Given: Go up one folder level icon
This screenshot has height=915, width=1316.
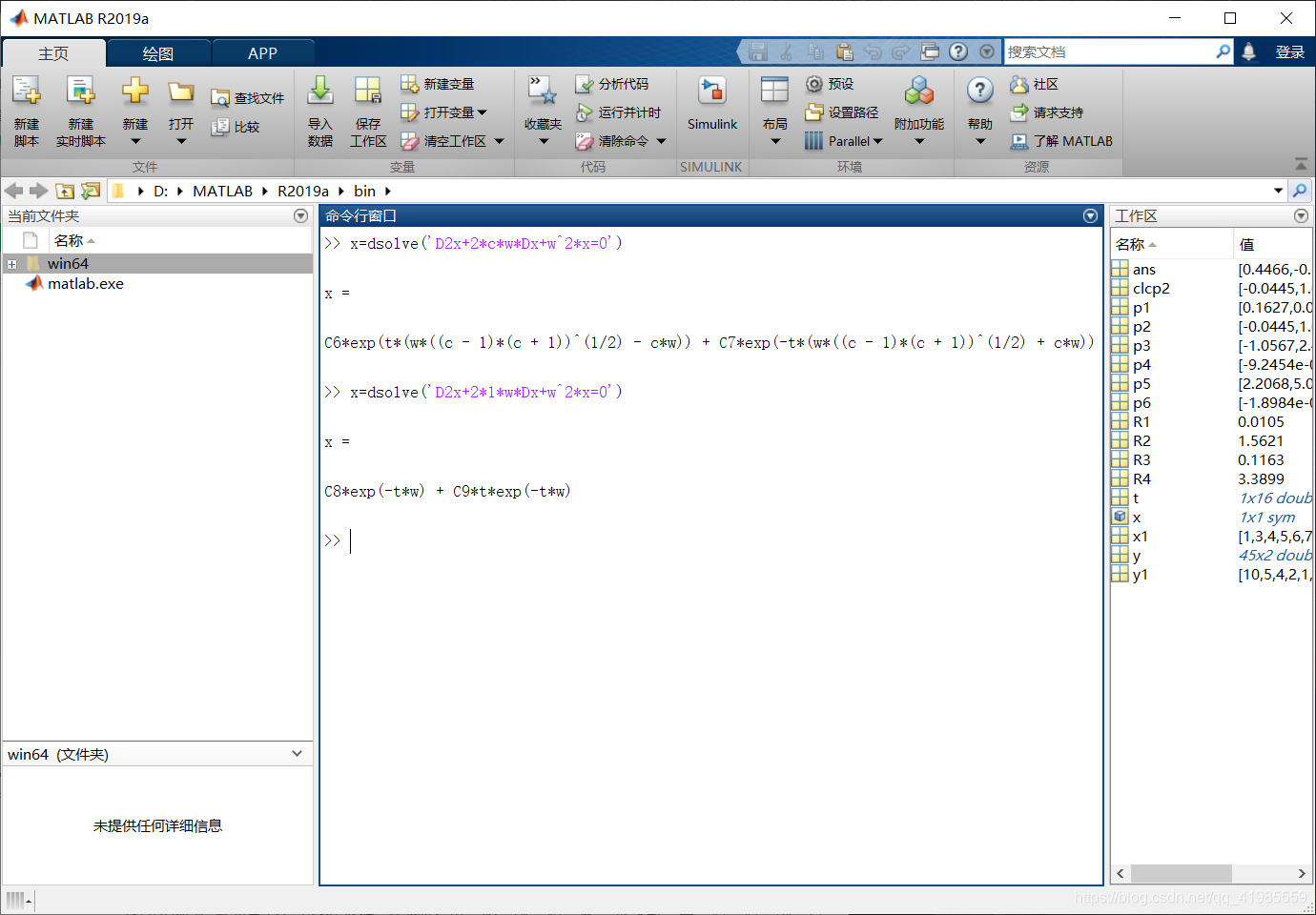Looking at the screenshot, I should 65,191.
